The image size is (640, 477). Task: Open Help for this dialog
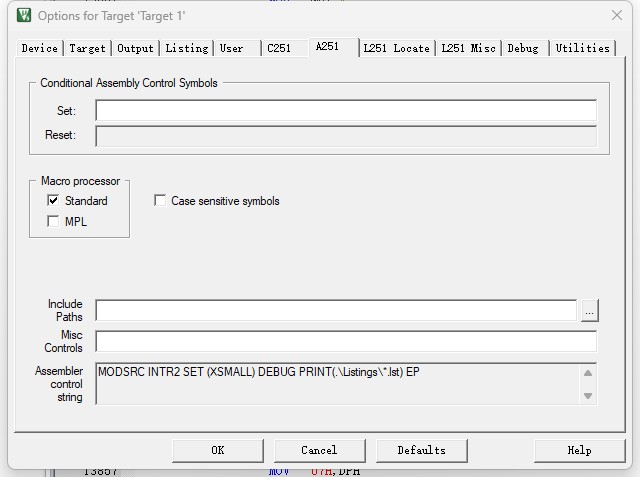click(x=580, y=450)
